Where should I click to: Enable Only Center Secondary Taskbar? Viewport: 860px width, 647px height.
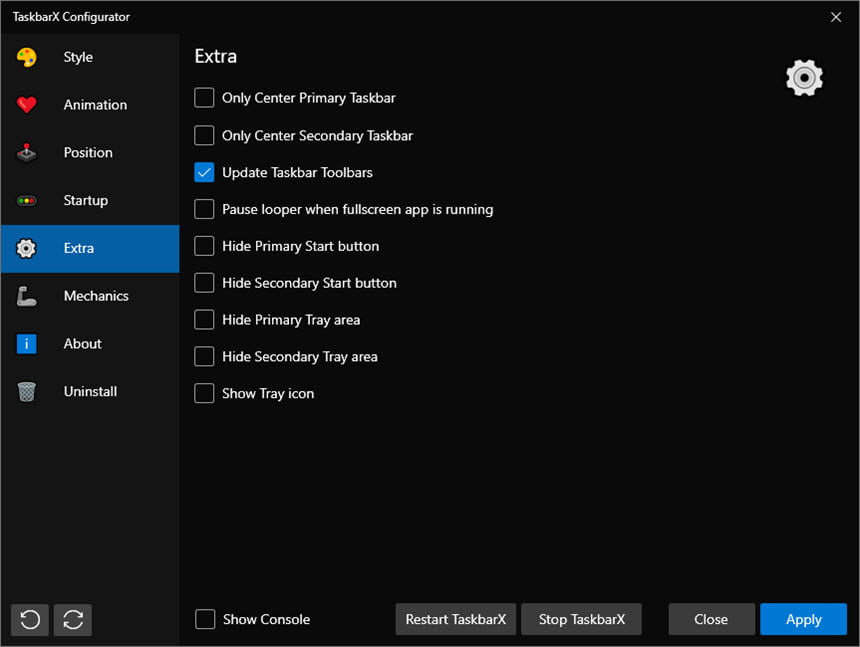(204, 135)
